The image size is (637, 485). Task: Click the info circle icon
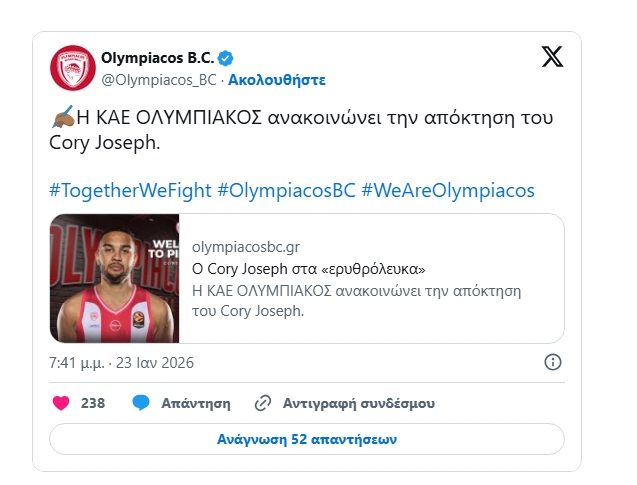coord(552,361)
